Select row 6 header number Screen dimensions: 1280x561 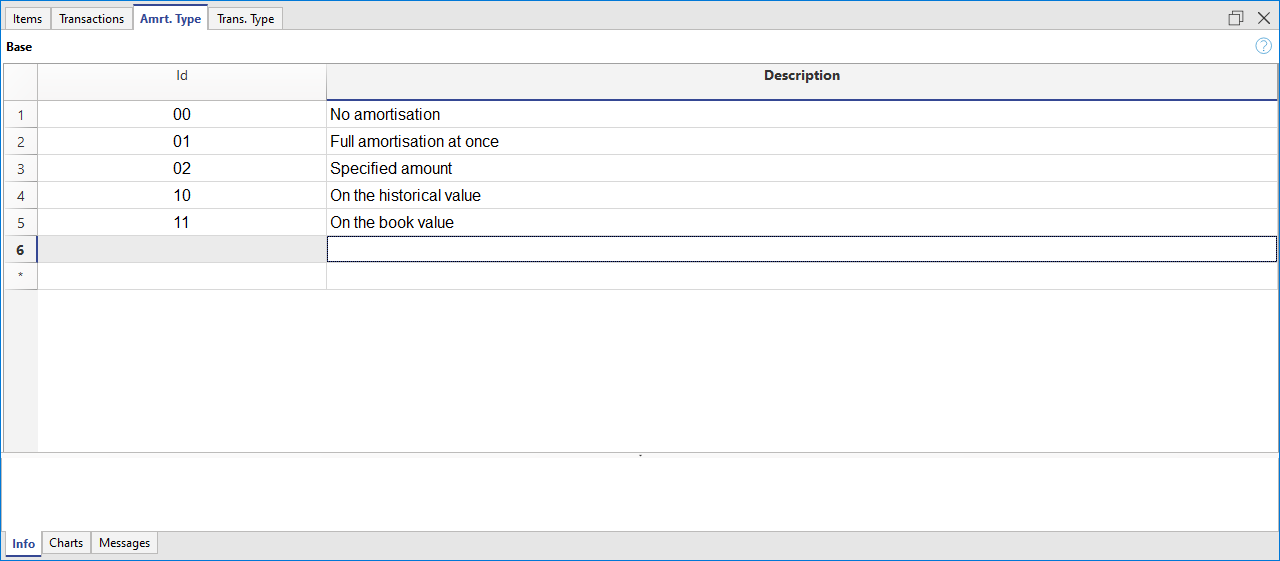tap(20, 250)
